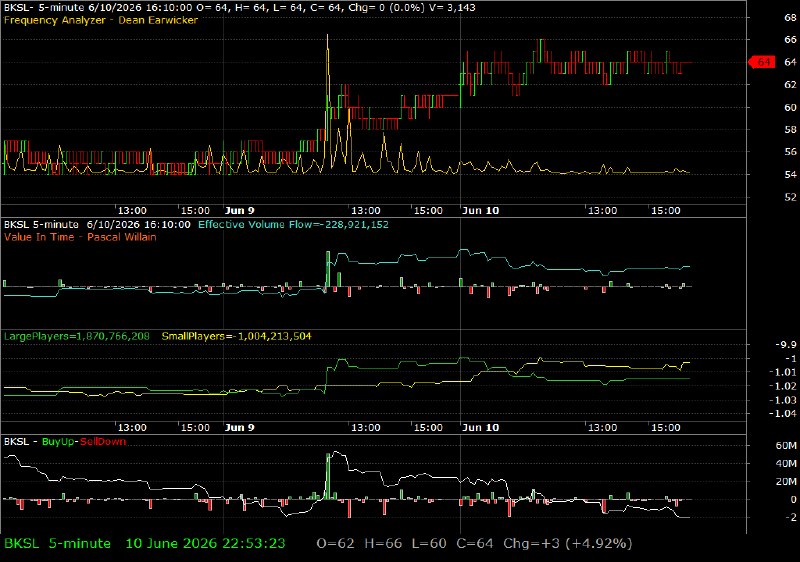Click the 62 price level on right axis
Viewport: 800px width, 562px height.
point(790,85)
